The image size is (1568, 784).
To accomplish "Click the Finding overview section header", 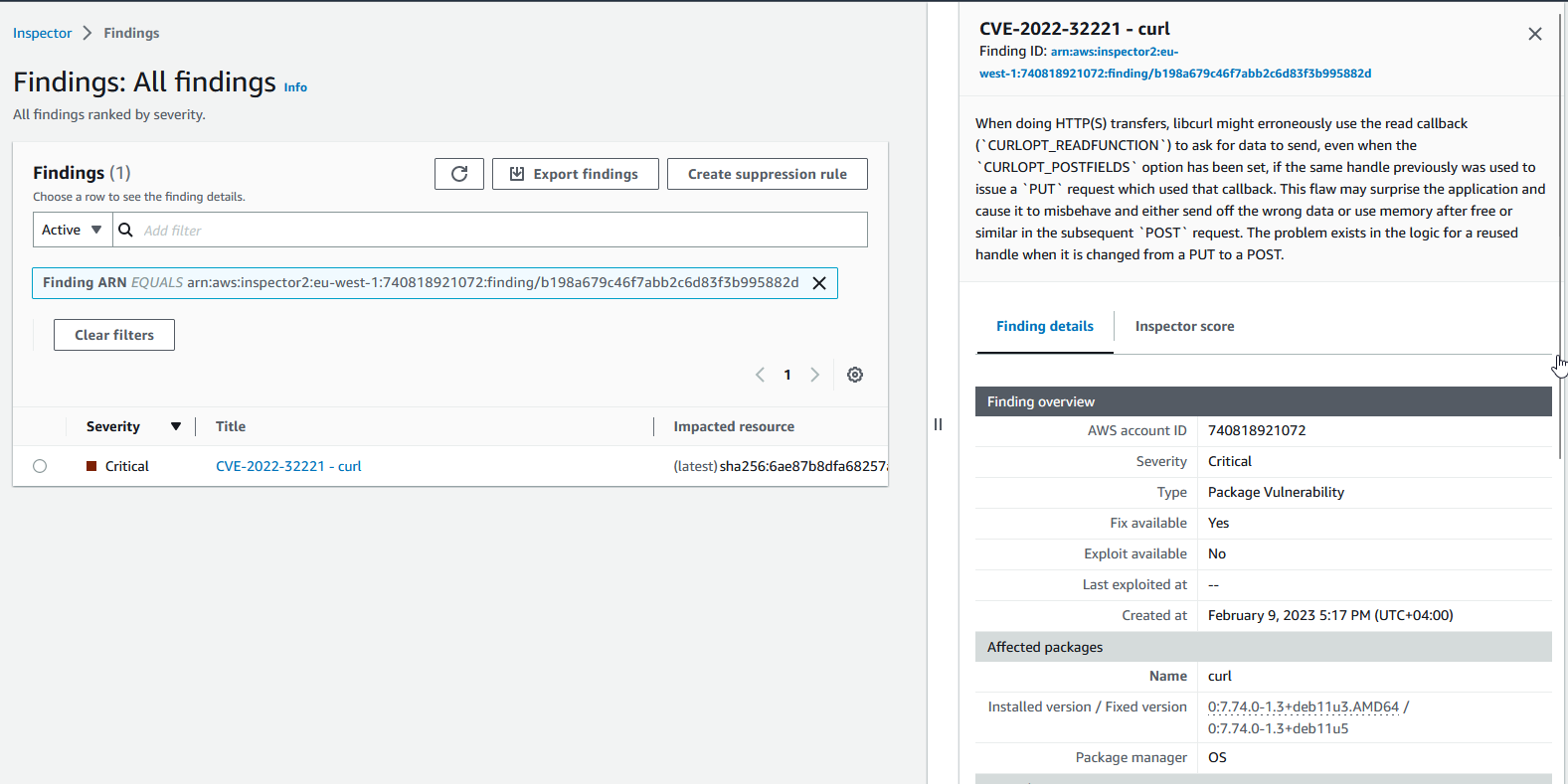I will pyautogui.click(x=1264, y=401).
